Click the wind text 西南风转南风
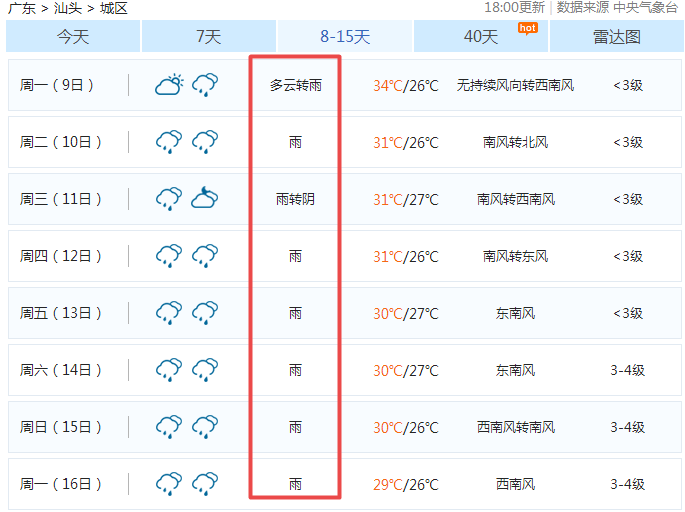Viewport: 685px width, 512px height. [515, 427]
